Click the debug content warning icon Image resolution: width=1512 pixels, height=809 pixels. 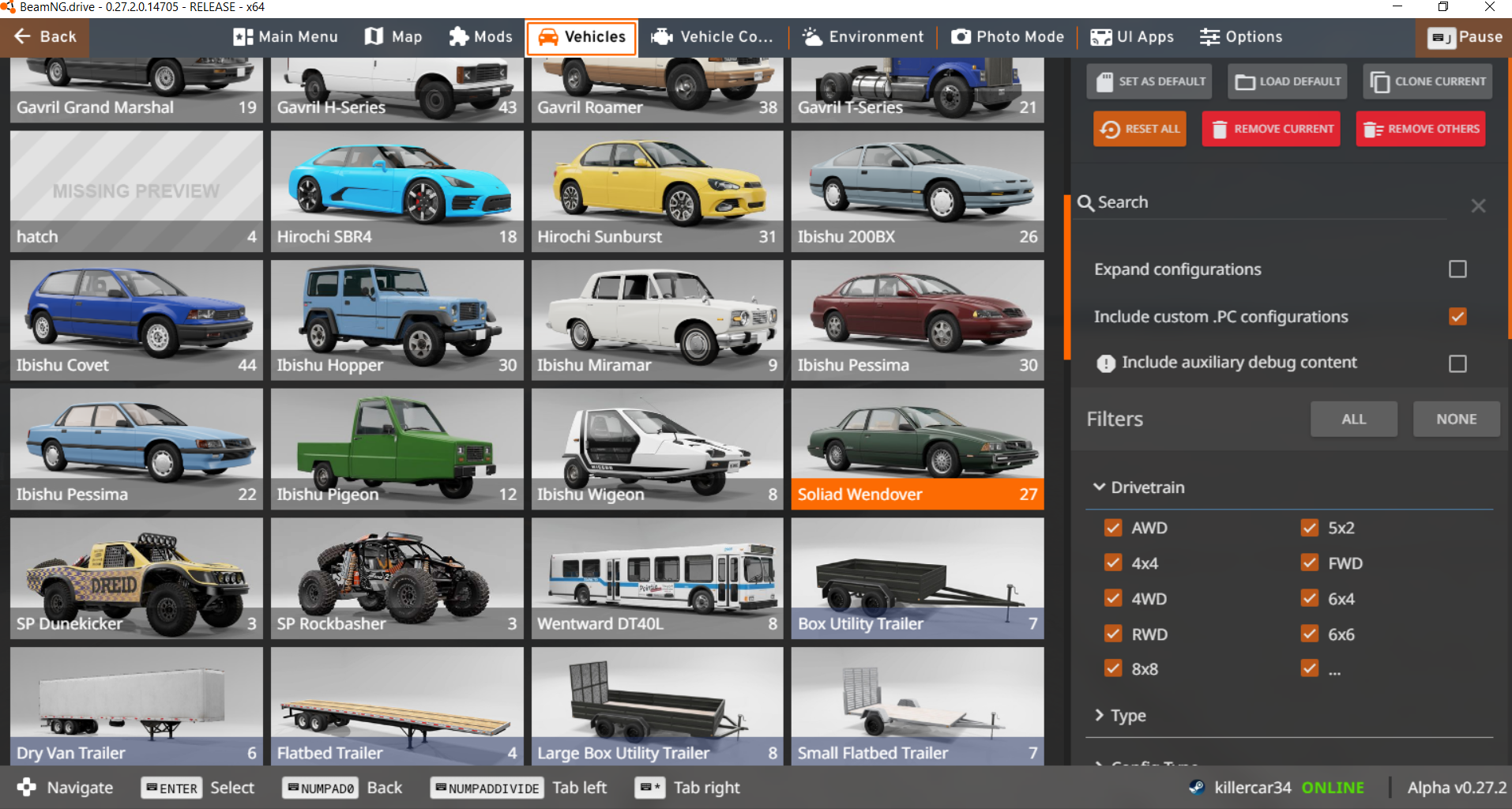(x=1106, y=363)
